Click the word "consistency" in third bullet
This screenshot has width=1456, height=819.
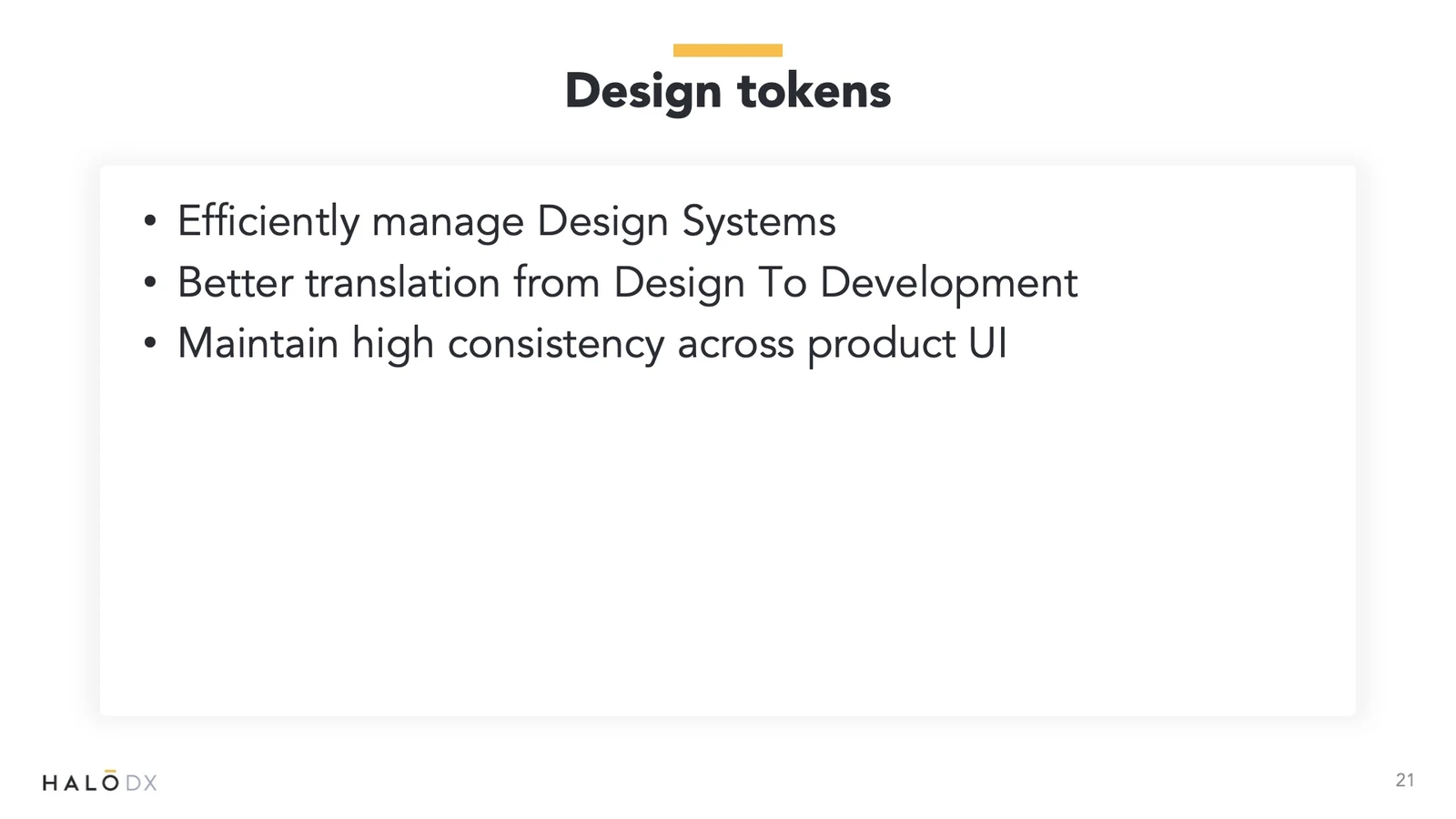tap(556, 345)
